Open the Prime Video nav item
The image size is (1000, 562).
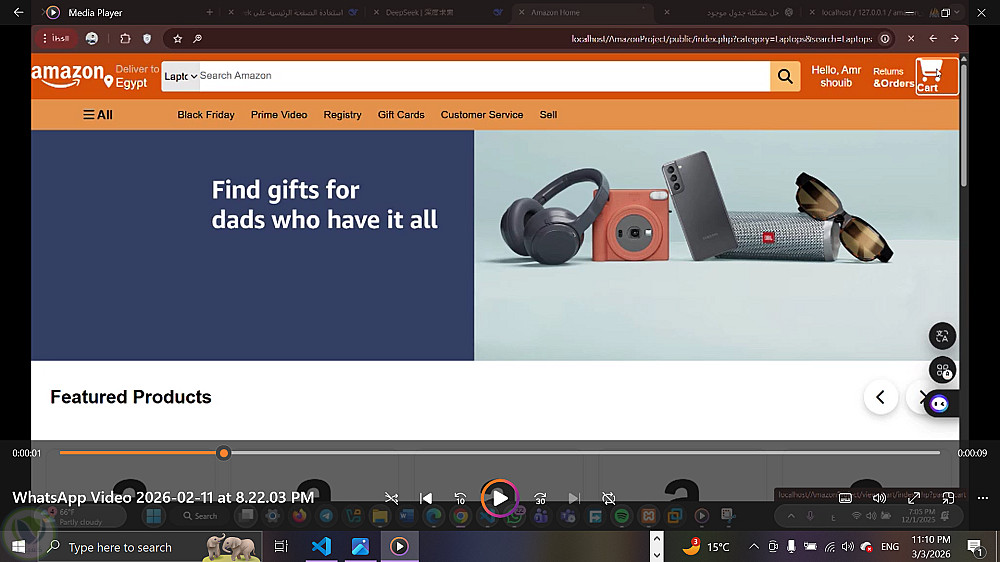279,115
